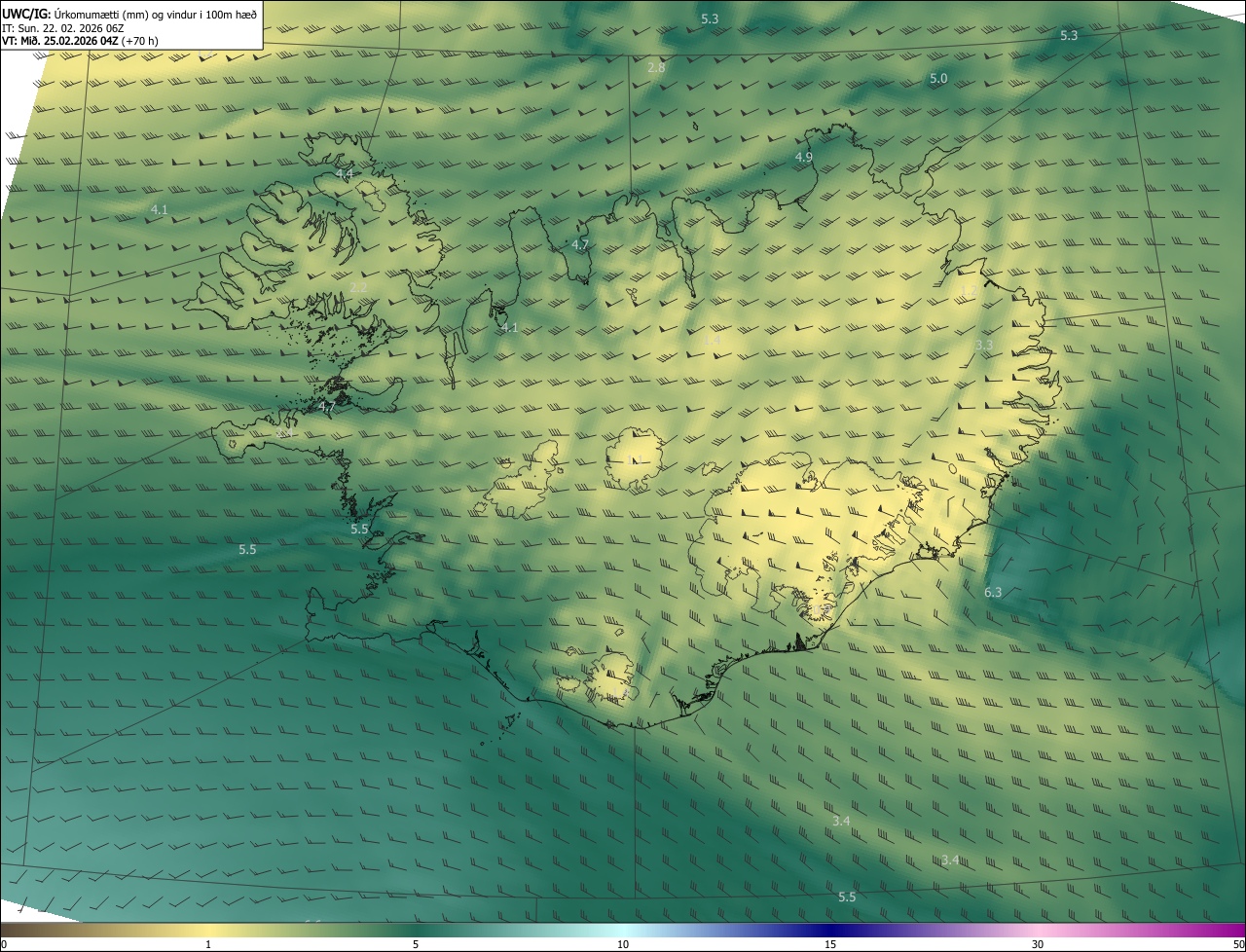Click the 4.4 value label on map
The image size is (1246, 952).
pos(345,173)
